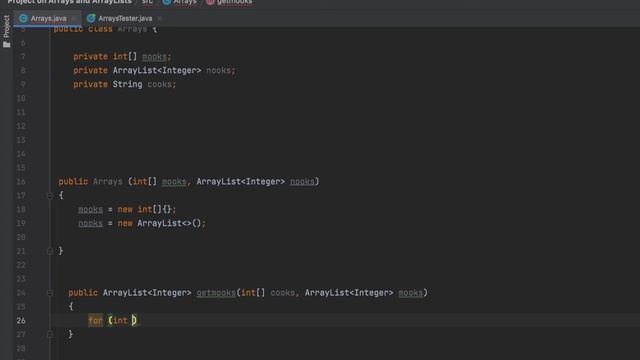Click 'mooks' parameter in getmooks signature

pyautogui.click(x=411, y=293)
